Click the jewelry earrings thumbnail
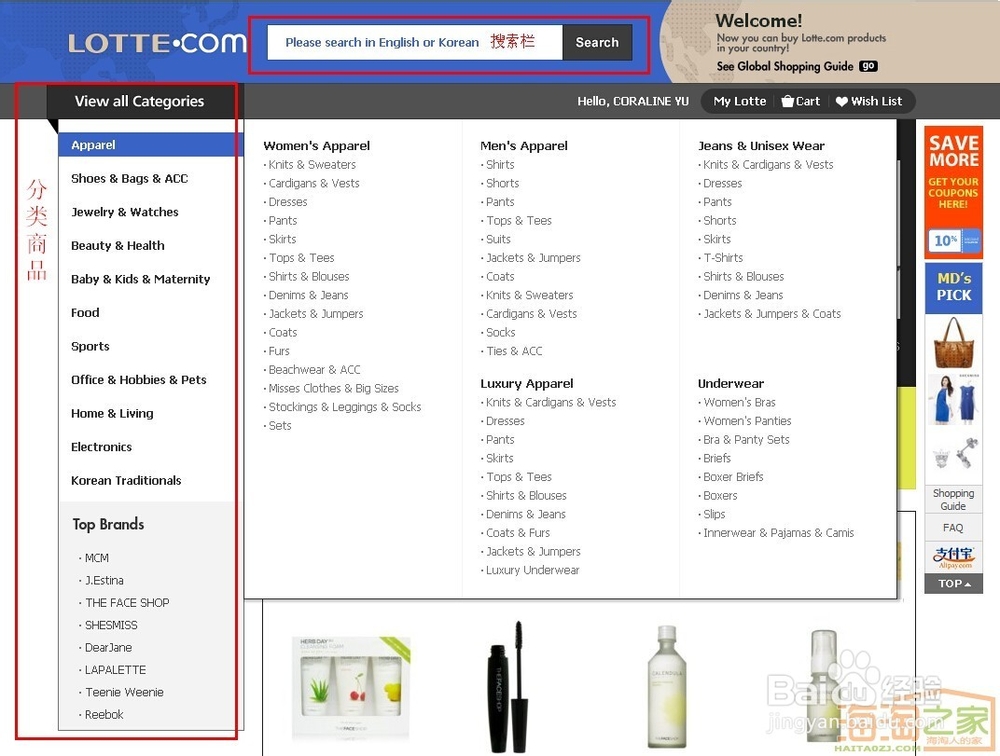 pyautogui.click(x=955, y=454)
